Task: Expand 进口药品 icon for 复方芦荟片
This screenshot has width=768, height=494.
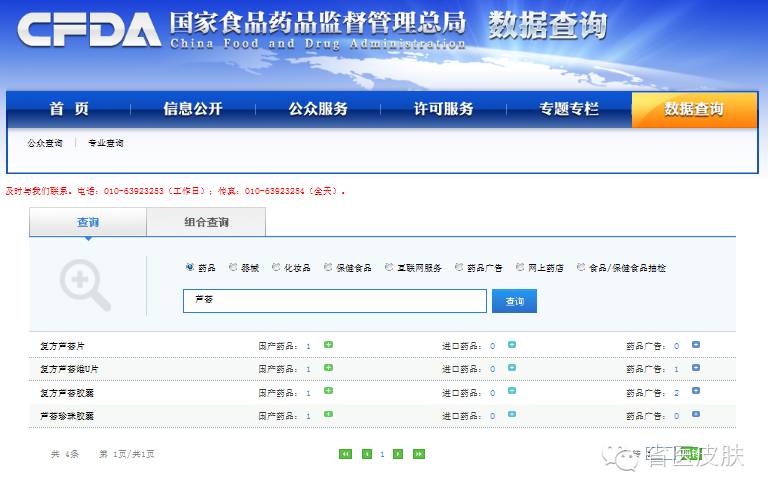Action: 512,345
